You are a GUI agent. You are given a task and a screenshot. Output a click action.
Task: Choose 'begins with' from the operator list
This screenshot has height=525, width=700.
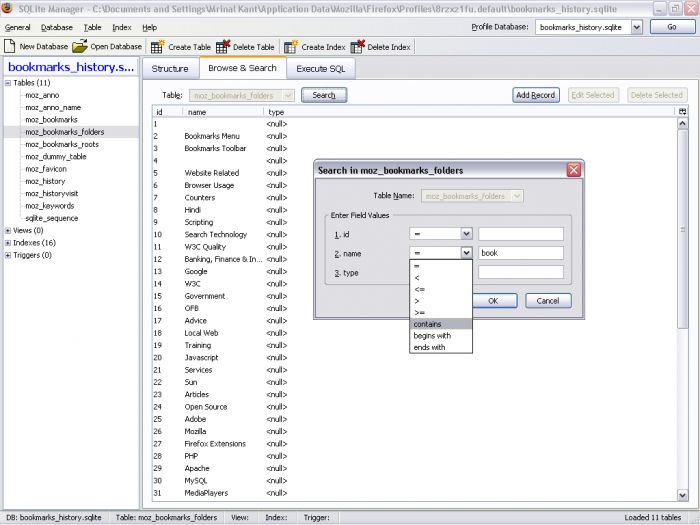441,336
